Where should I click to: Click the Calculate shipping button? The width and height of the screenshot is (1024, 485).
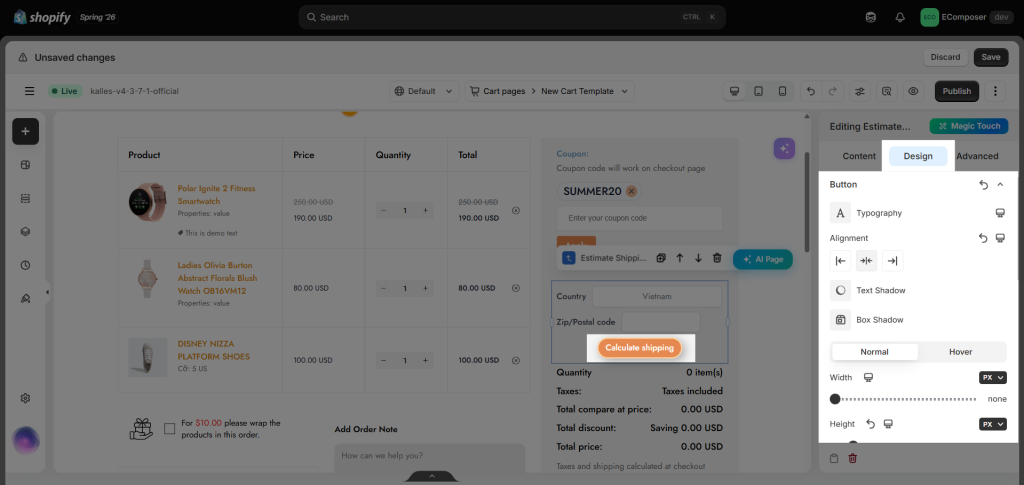point(639,348)
